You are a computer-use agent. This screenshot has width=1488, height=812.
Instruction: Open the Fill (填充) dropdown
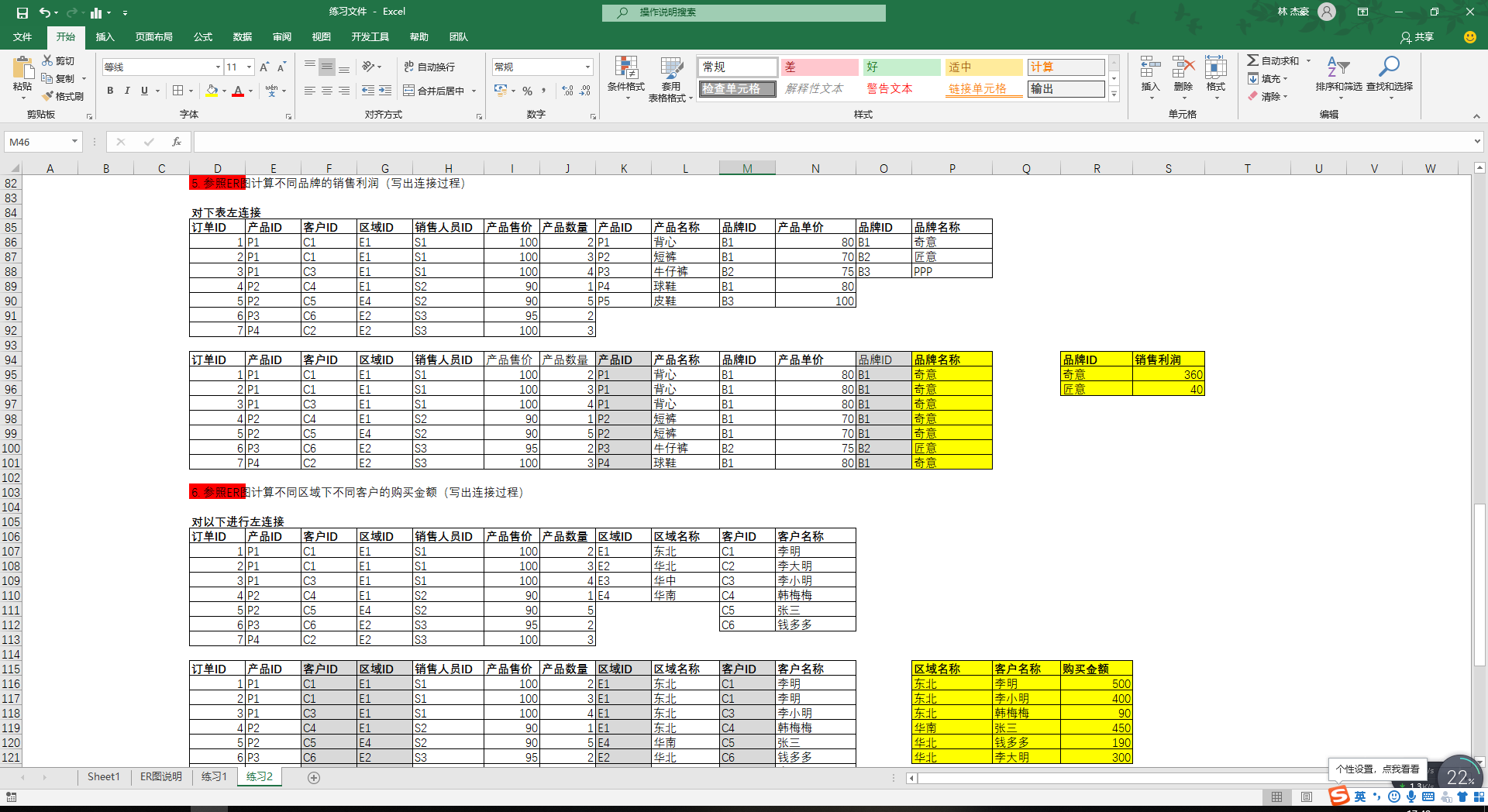tap(1267, 78)
